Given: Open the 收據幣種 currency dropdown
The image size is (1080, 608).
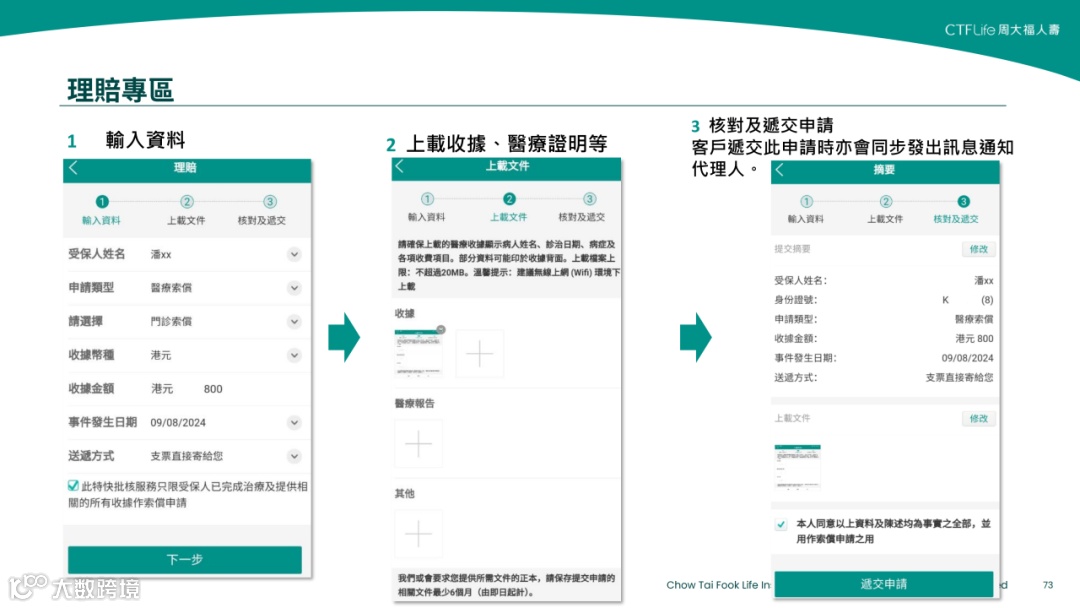Looking at the screenshot, I should pos(293,355).
